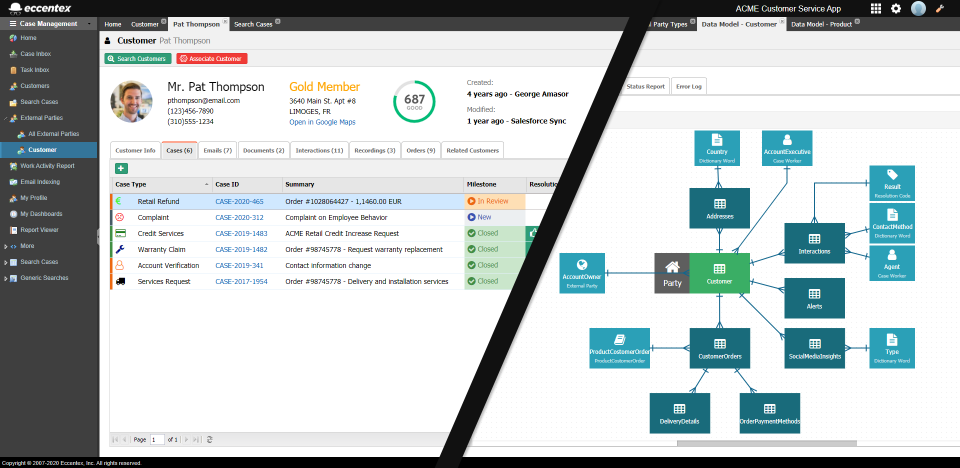Select the ProductCustomerOrder node

(620, 348)
